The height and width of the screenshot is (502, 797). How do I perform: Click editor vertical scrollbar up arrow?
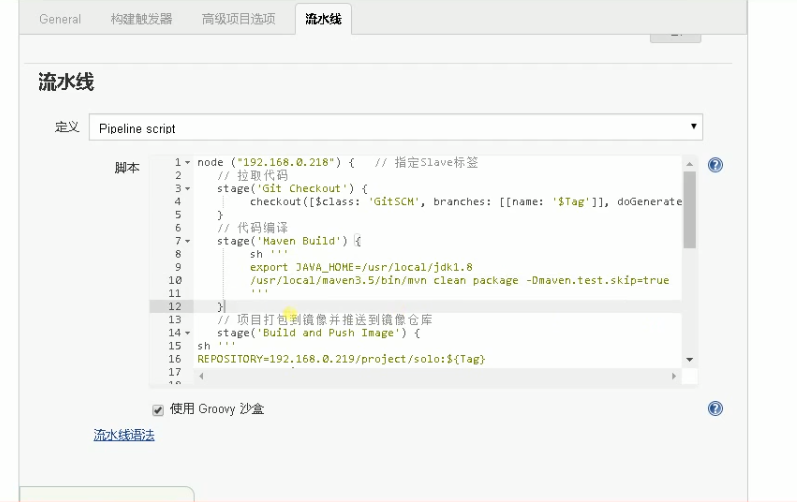click(689, 164)
